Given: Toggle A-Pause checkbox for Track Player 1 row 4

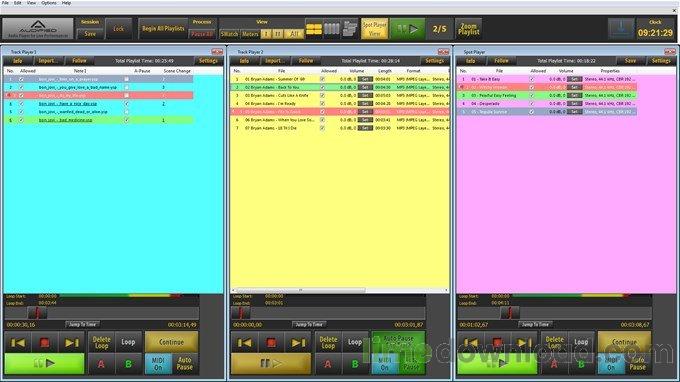Looking at the screenshot, I should click(127, 104).
